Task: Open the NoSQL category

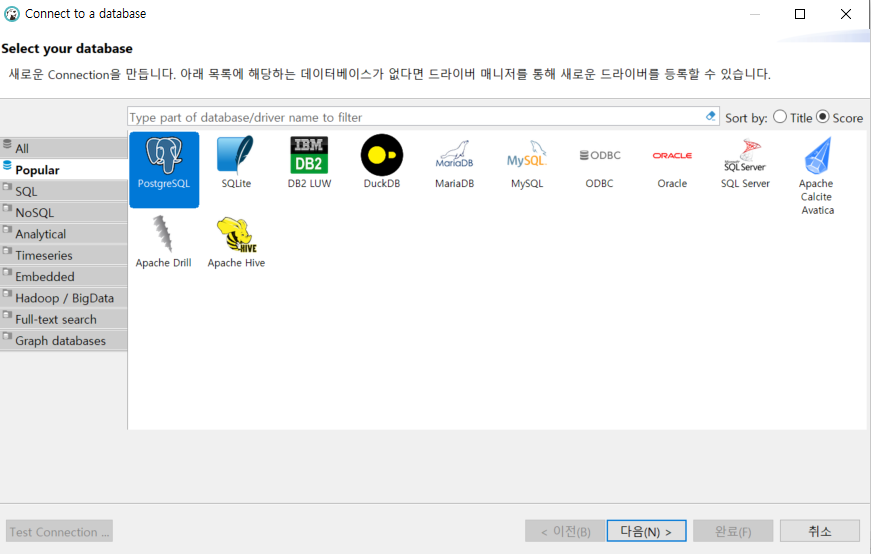Action: click(x=64, y=212)
